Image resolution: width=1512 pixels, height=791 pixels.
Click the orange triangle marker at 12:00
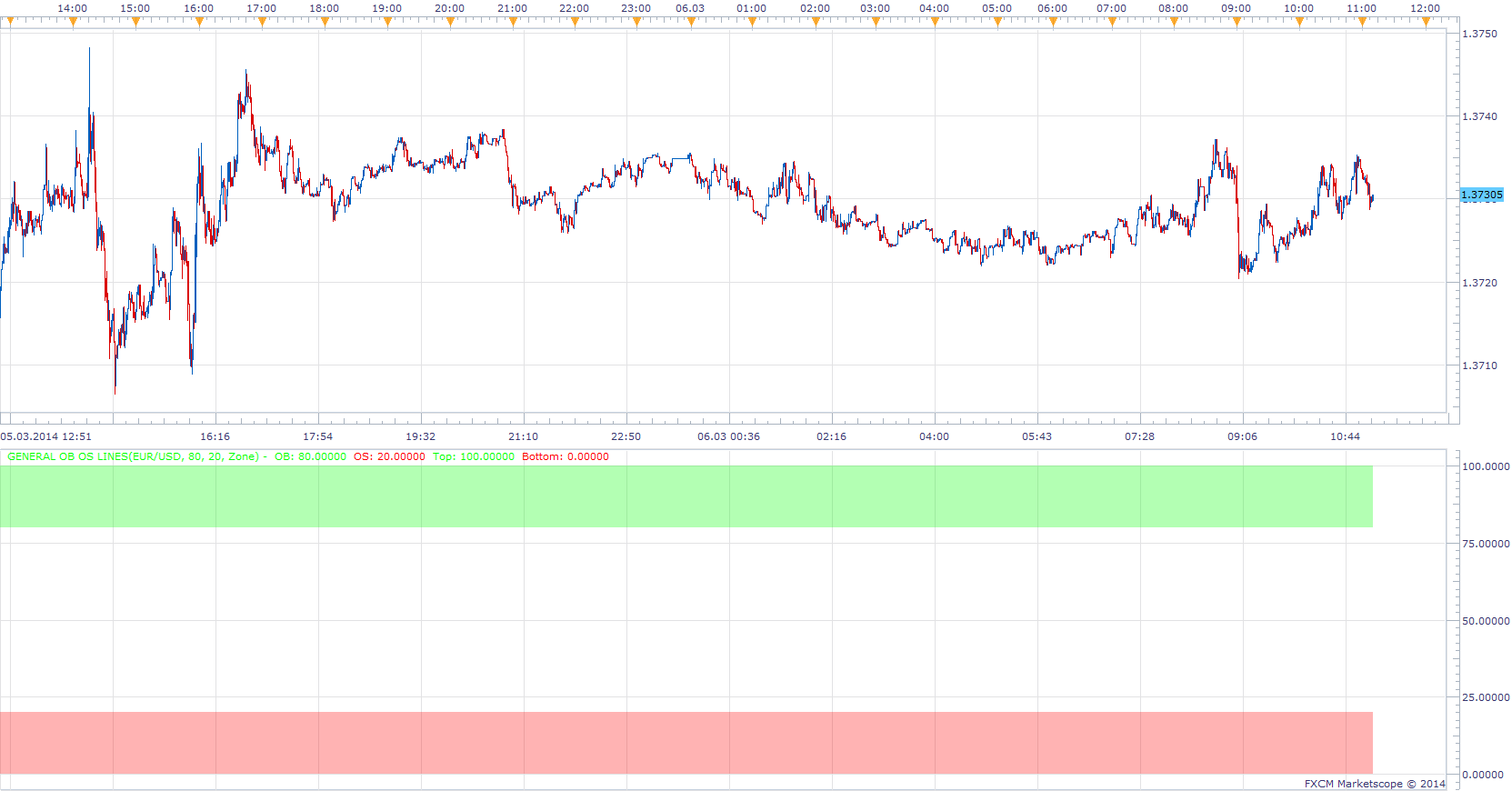pos(1426,23)
